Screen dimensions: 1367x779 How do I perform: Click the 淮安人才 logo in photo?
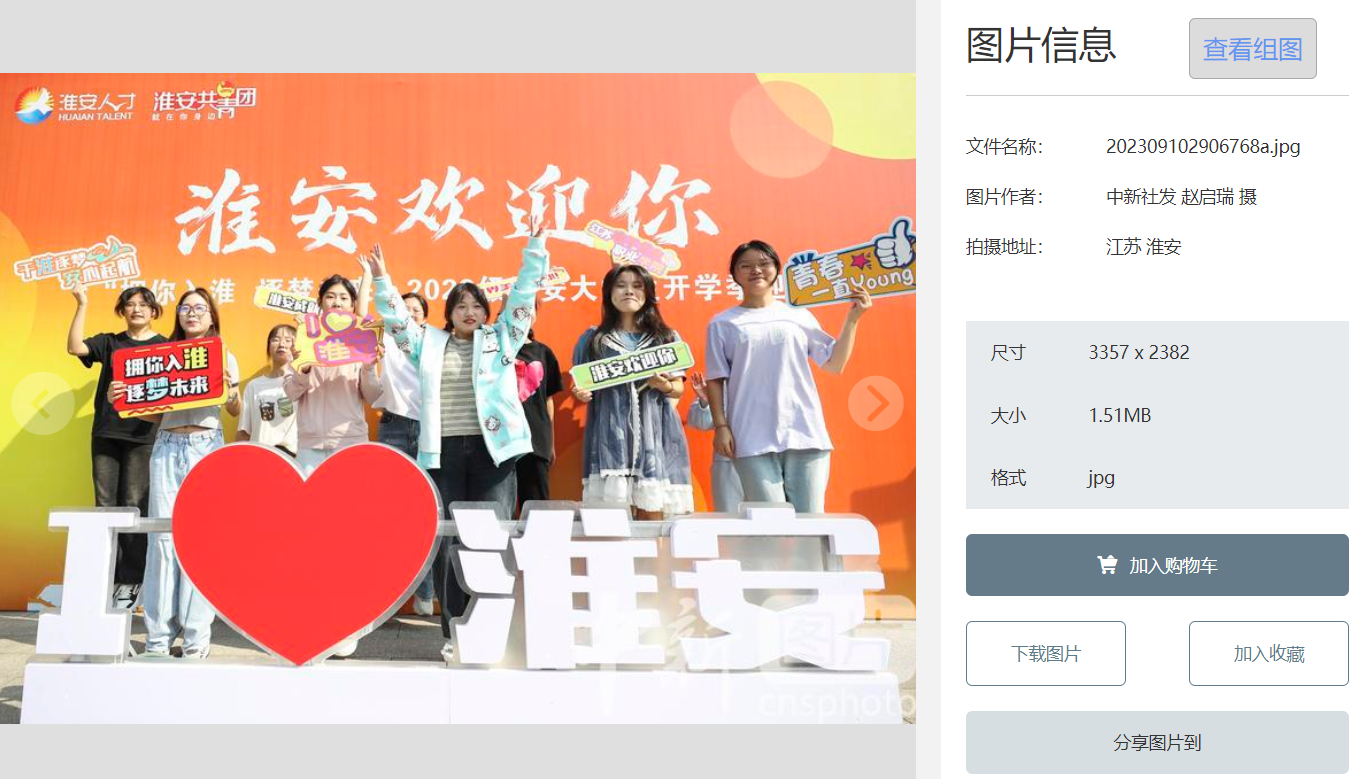pos(75,103)
